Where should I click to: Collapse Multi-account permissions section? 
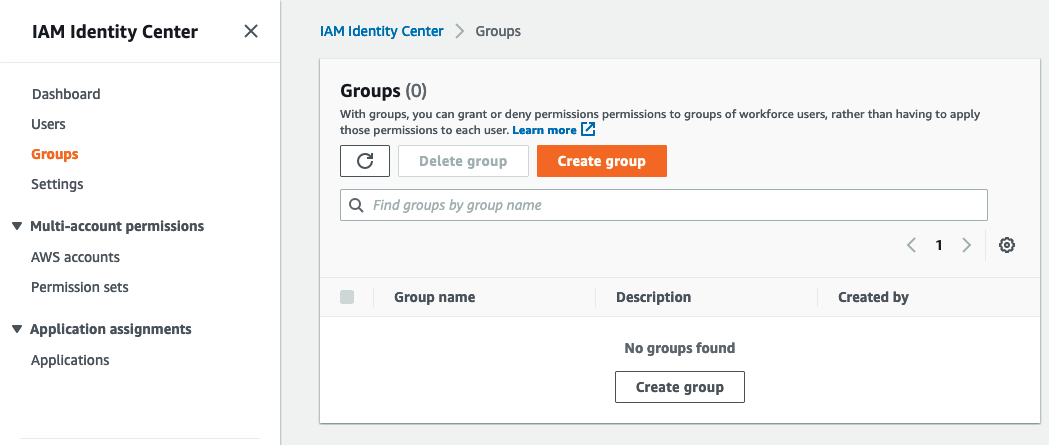pos(17,226)
